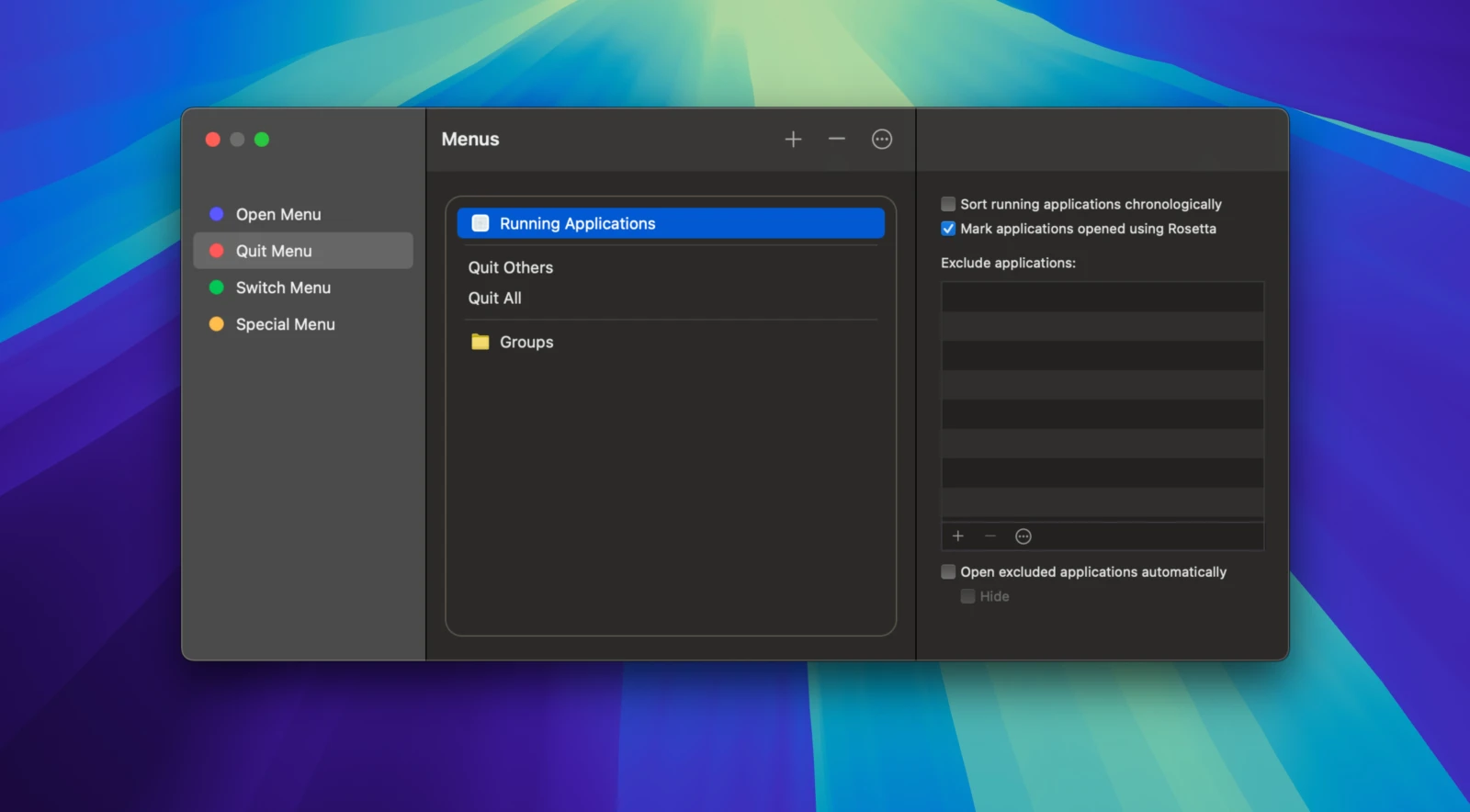Image resolution: width=1470 pixels, height=812 pixels.
Task: Click the yellow Groups folder icon
Action: 480,342
